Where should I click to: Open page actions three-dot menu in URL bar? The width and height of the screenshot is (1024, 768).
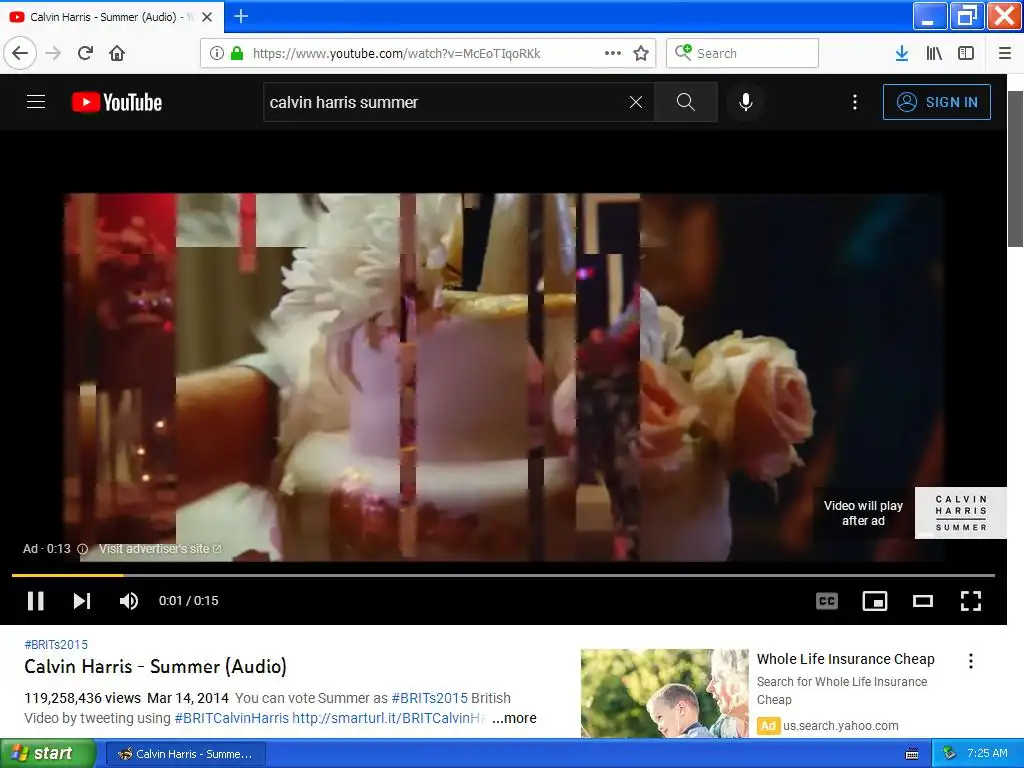click(x=613, y=53)
